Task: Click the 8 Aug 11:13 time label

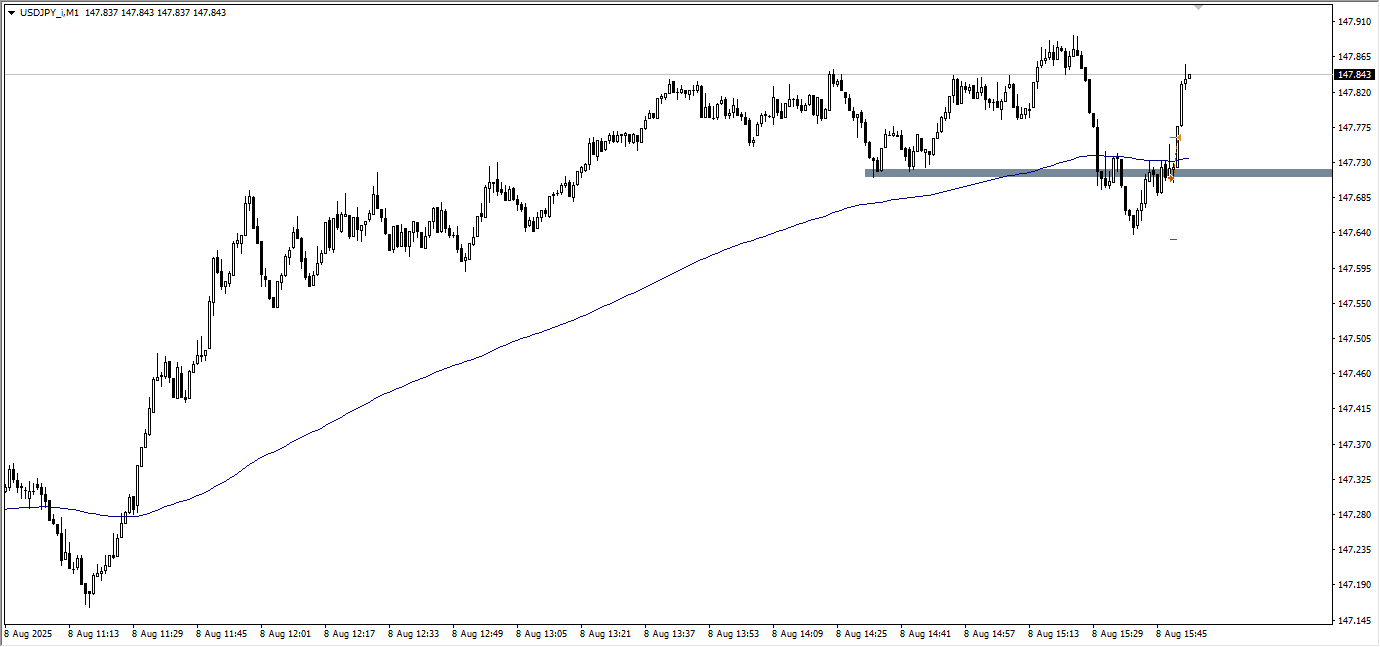Action: (x=93, y=634)
